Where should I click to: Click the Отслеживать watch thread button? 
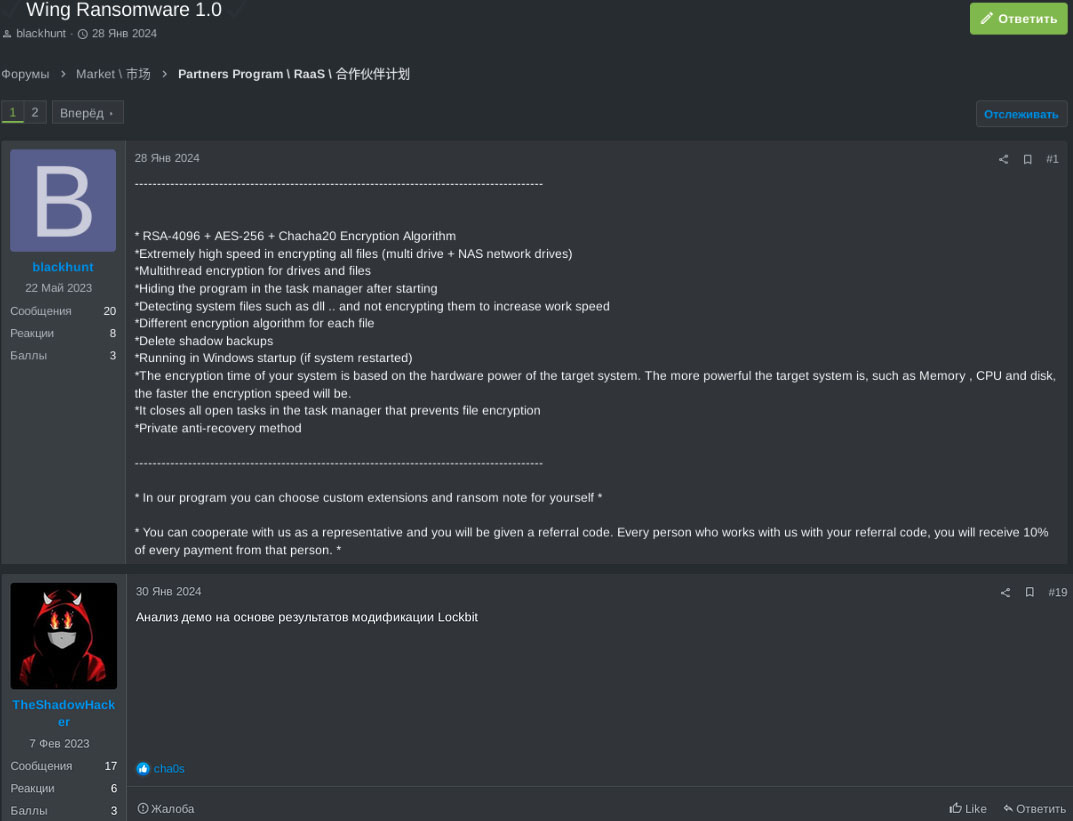pos(1020,114)
